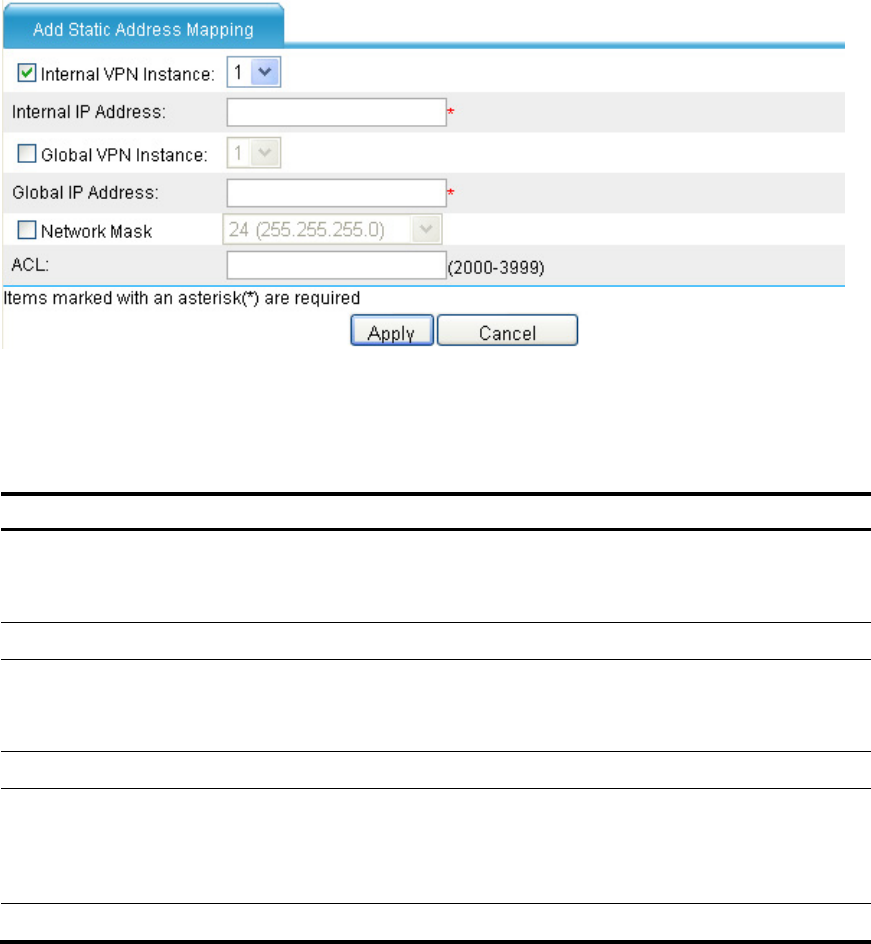Tick the Network Mask checkbox
This screenshot has height=944, width=871.
point(26,230)
